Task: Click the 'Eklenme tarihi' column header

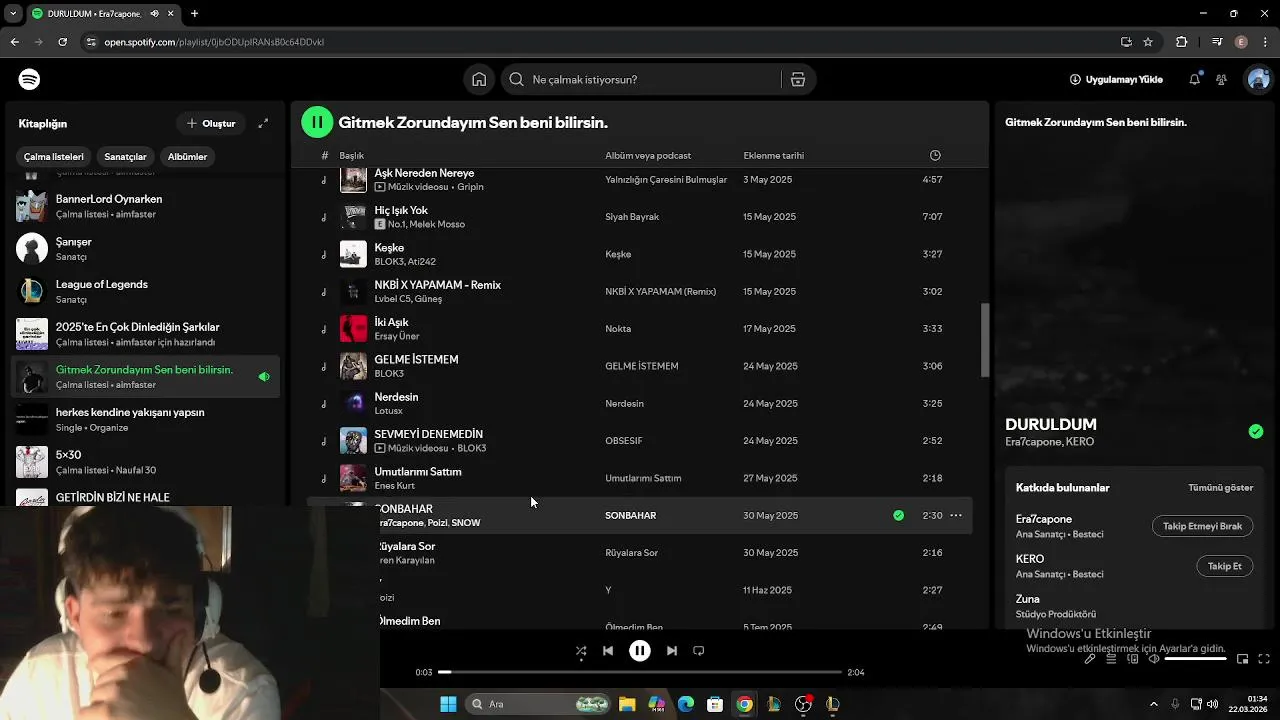Action: (773, 155)
